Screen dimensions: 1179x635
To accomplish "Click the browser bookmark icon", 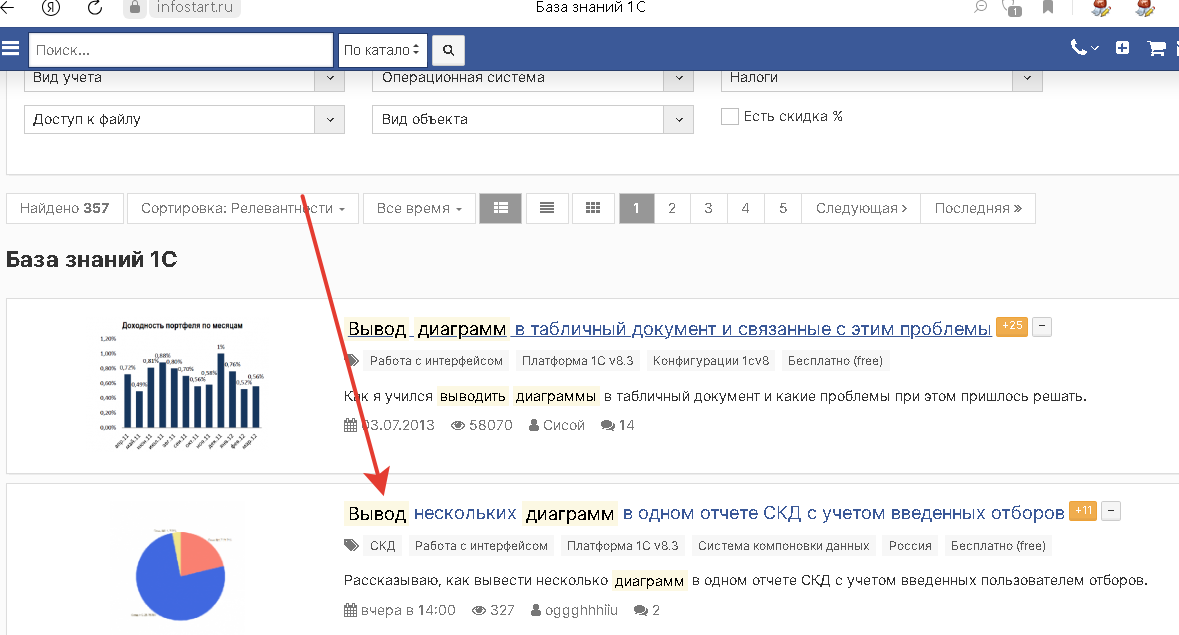I will pos(1048,8).
